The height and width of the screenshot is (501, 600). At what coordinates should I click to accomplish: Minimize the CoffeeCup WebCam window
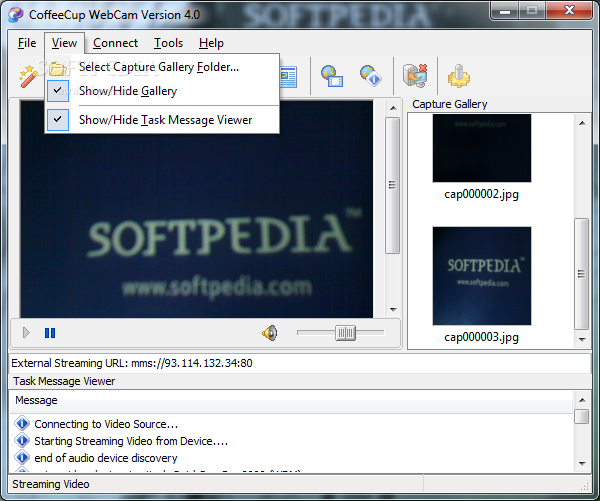[x=505, y=11]
